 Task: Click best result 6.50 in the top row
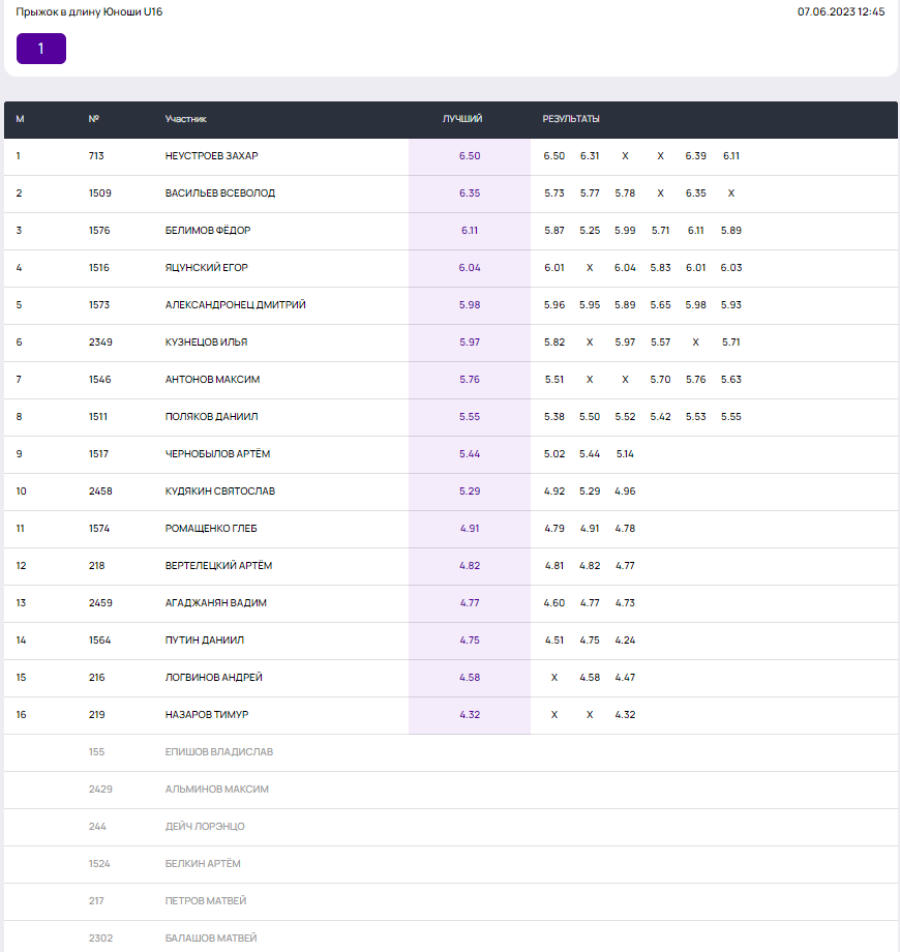[x=469, y=156]
